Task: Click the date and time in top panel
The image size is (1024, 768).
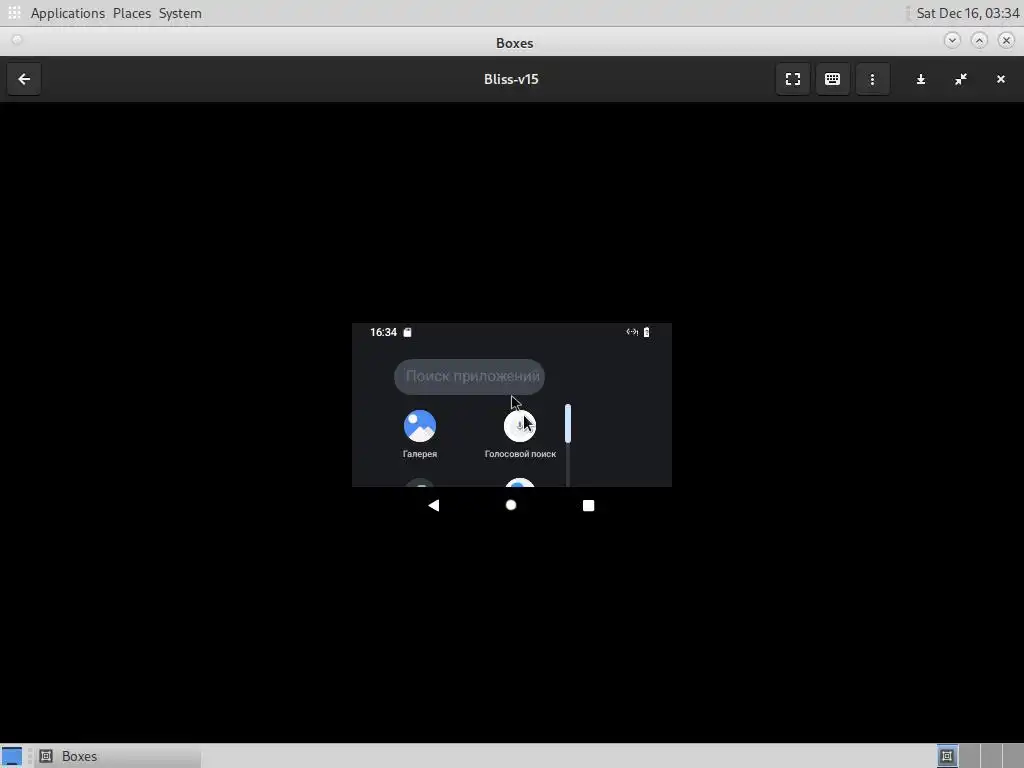Action: pos(968,13)
